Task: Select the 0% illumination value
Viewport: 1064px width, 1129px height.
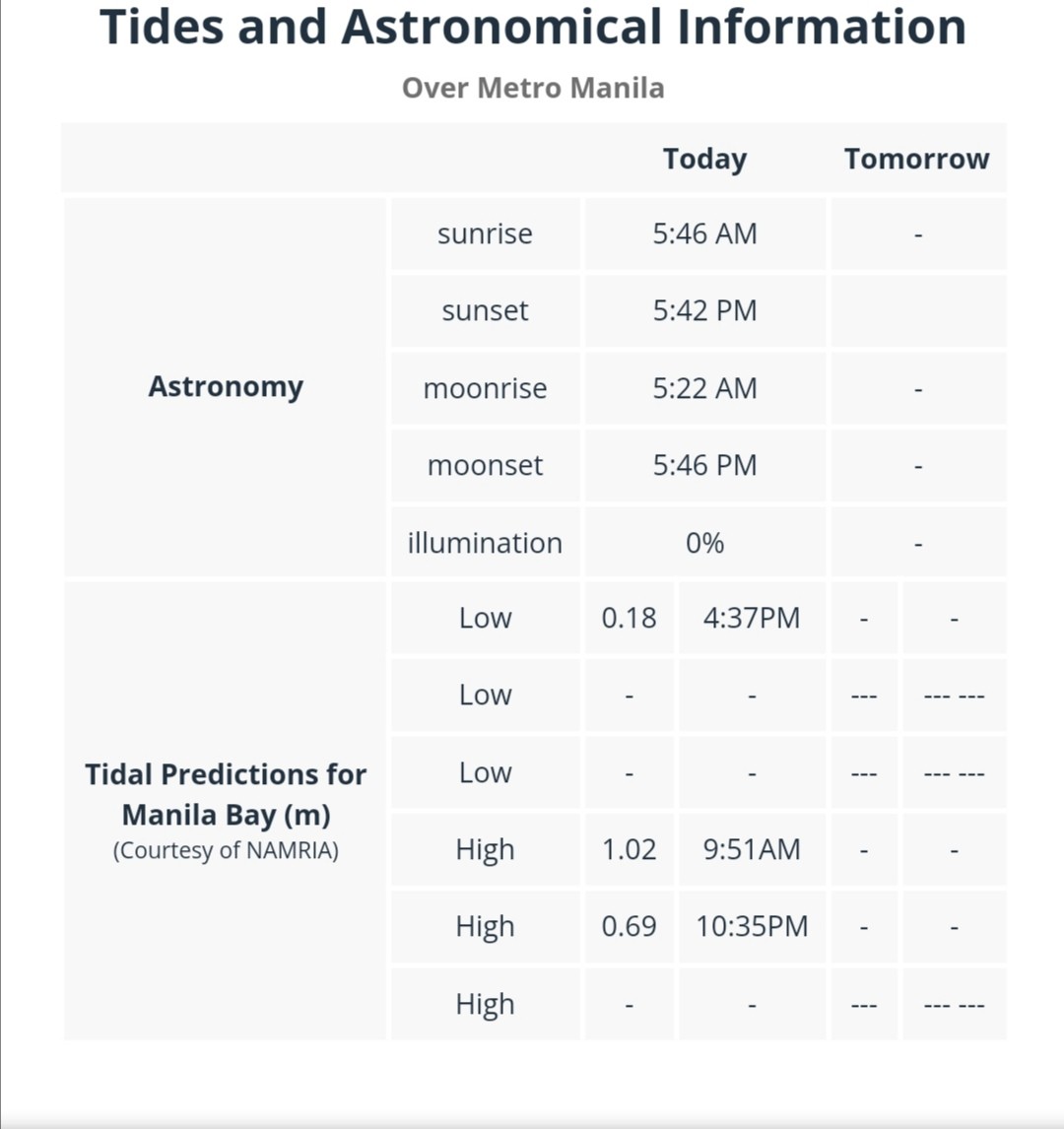Action: (704, 543)
